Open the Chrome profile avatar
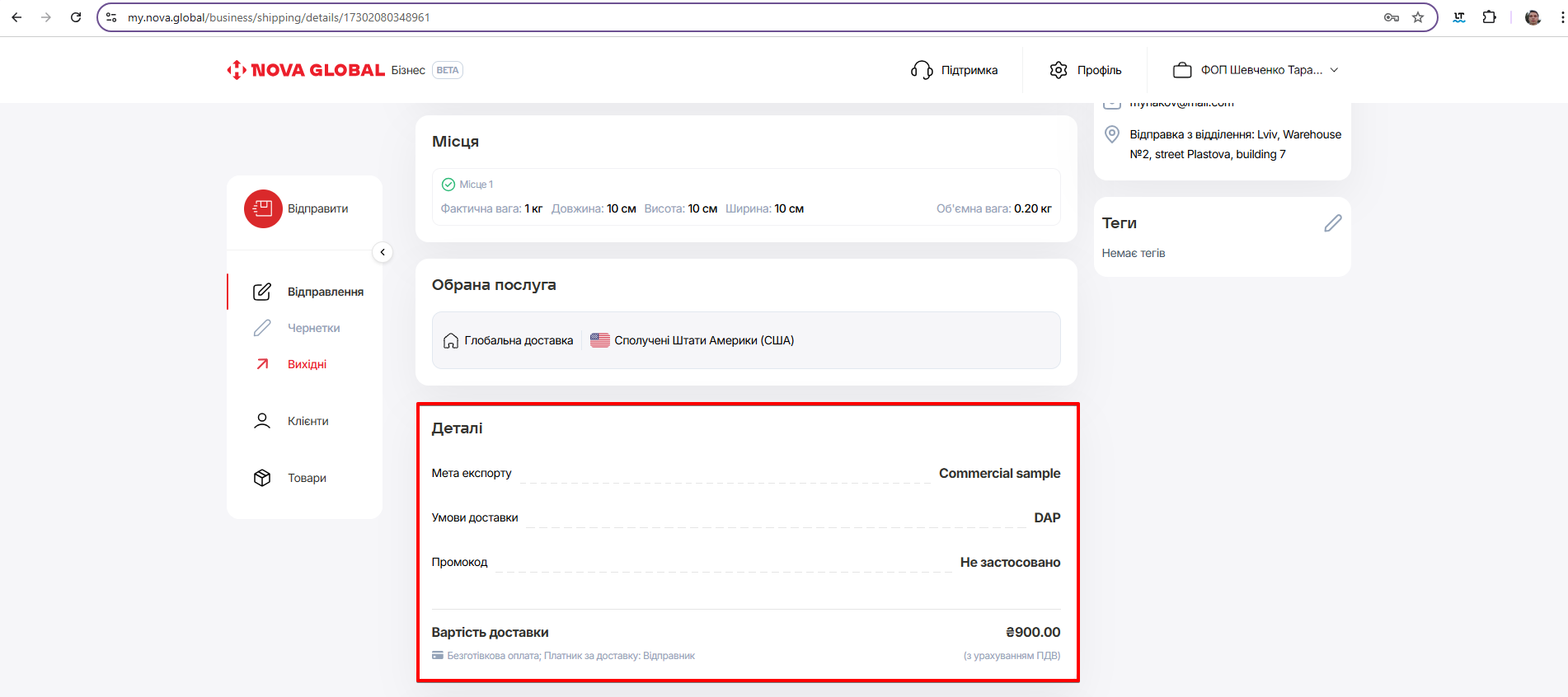The width and height of the screenshot is (1568, 697). pyautogui.click(x=1533, y=17)
